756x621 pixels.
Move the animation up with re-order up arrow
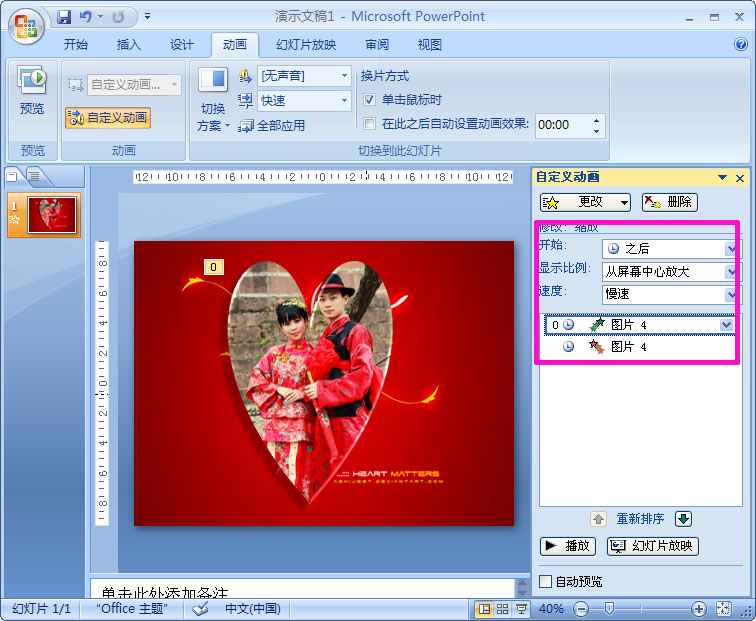[598, 519]
